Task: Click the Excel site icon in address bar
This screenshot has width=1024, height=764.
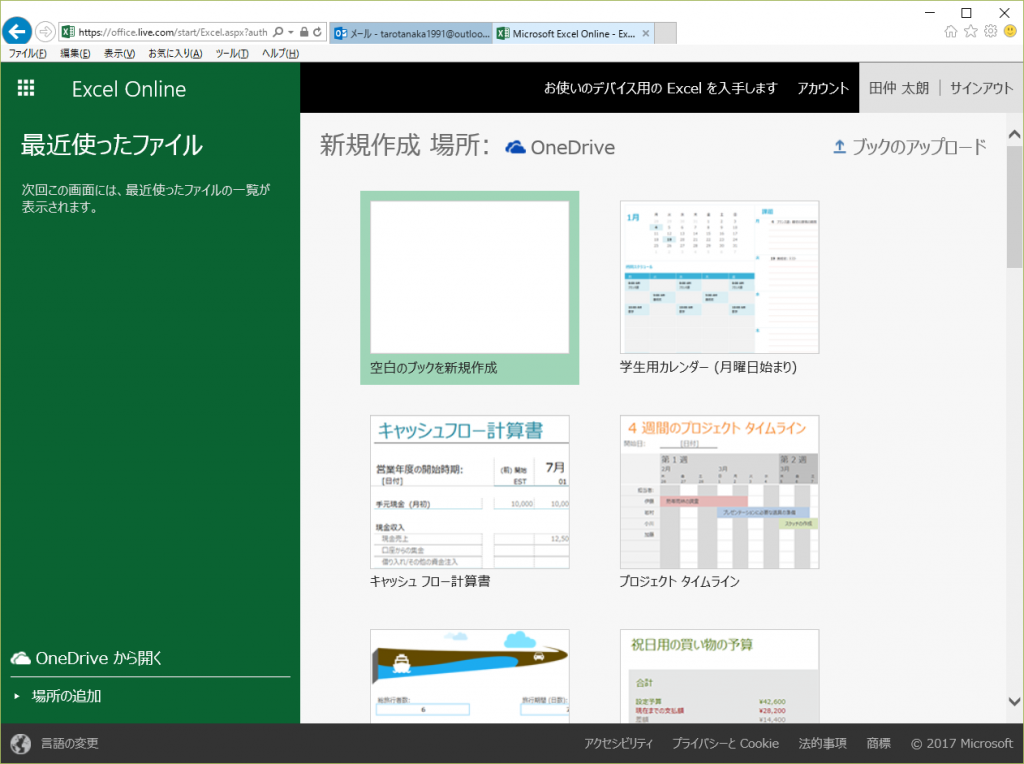Action: tap(68, 31)
